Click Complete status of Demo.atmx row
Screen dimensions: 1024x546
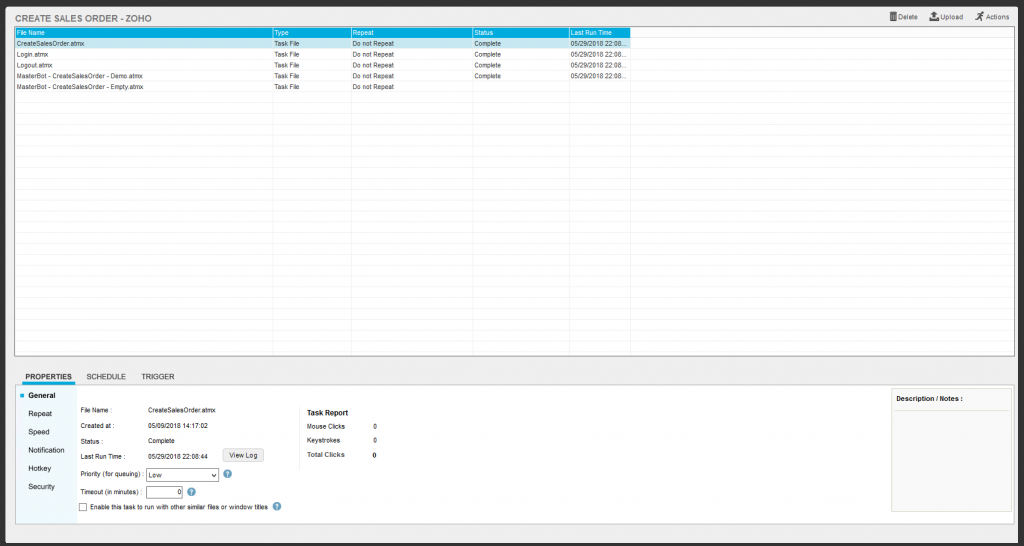click(487, 76)
